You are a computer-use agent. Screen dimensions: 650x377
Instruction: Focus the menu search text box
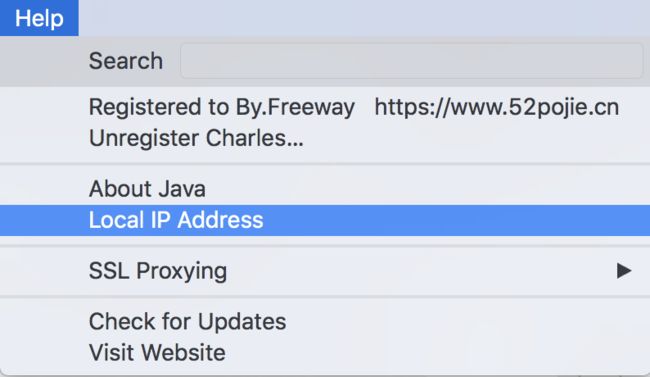coord(411,61)
